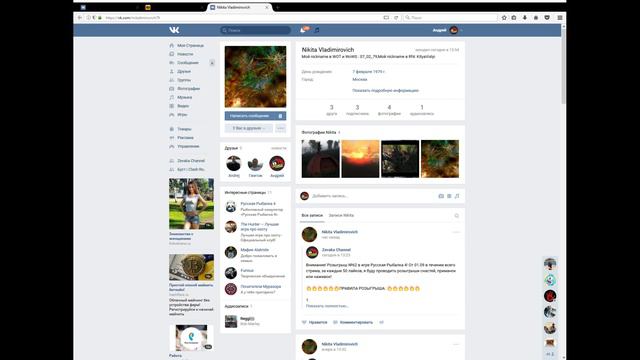
Task: Click the VK logo in header
Action: point(174,30)
